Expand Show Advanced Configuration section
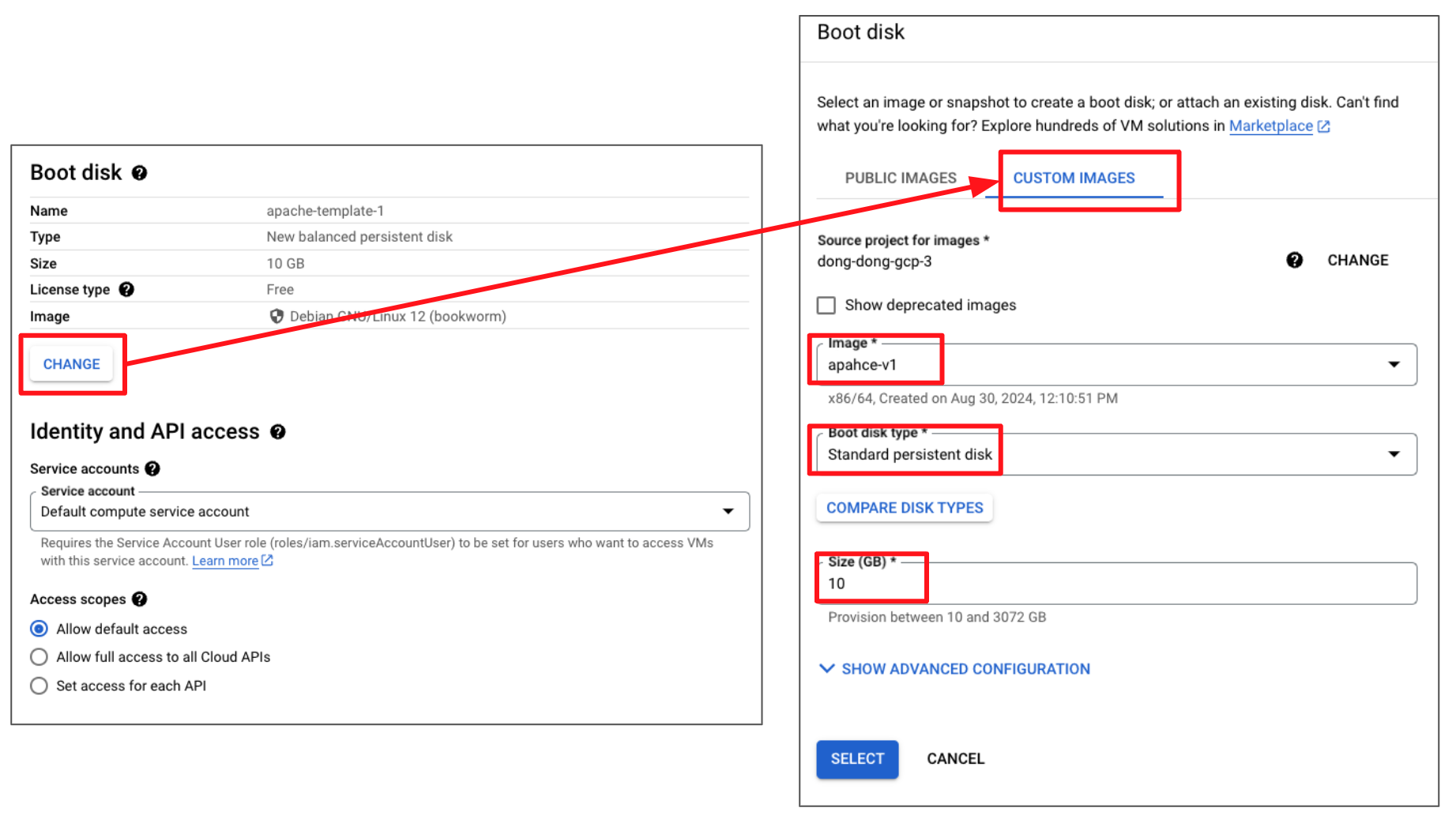 point(954,669)
